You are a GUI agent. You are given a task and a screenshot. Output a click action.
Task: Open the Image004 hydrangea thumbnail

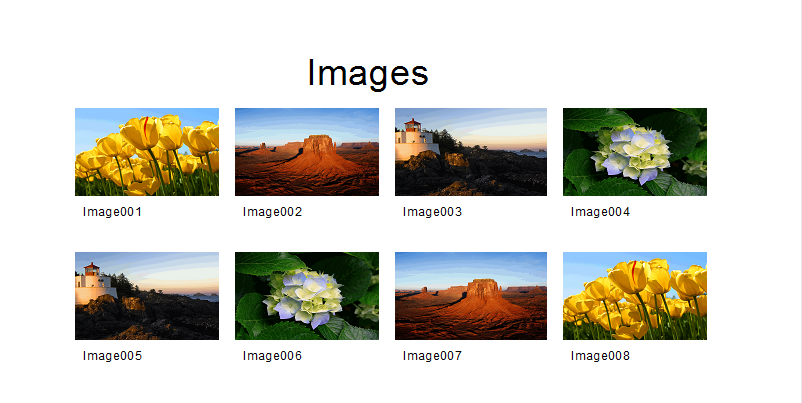tap(635, 152)
